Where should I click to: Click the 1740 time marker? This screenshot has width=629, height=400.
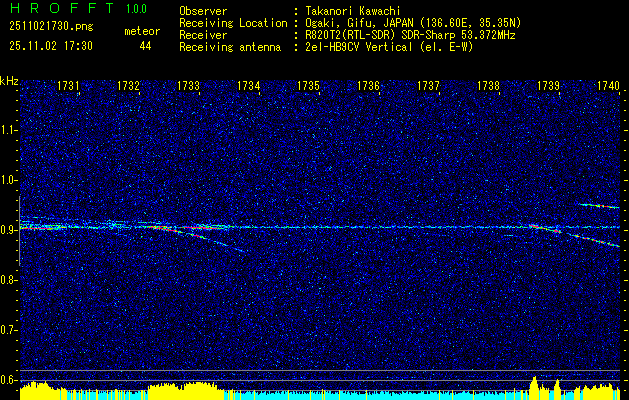click(608, 87)
